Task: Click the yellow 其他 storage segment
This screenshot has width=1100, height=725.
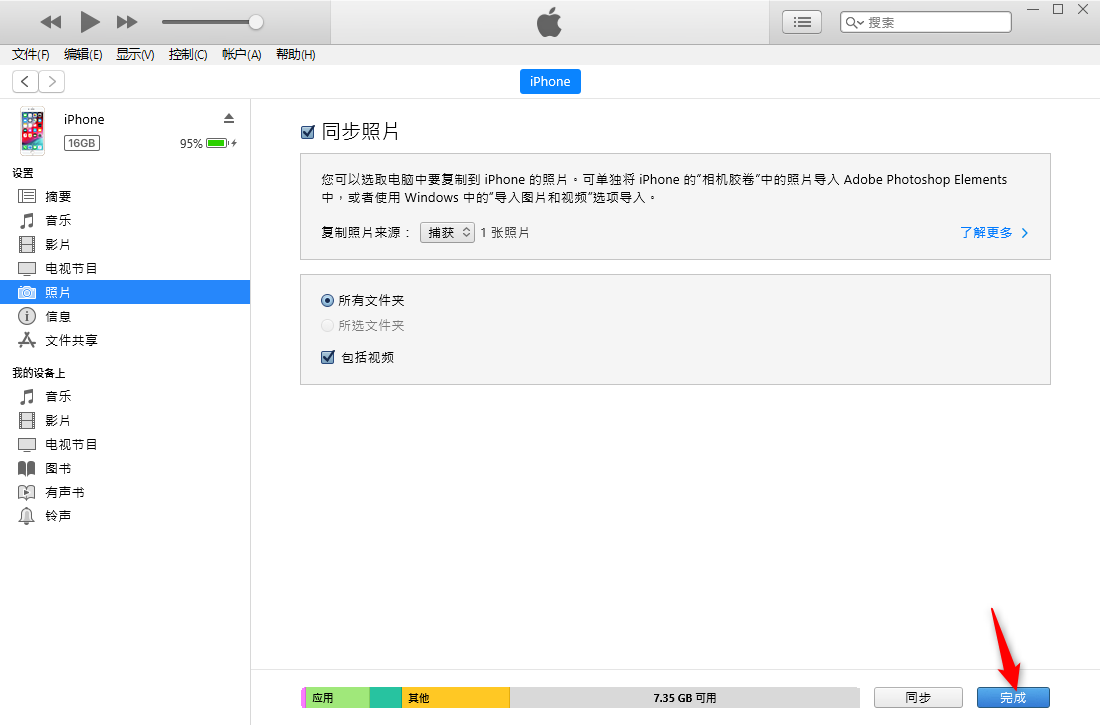Action: click(x=455, y=698)
